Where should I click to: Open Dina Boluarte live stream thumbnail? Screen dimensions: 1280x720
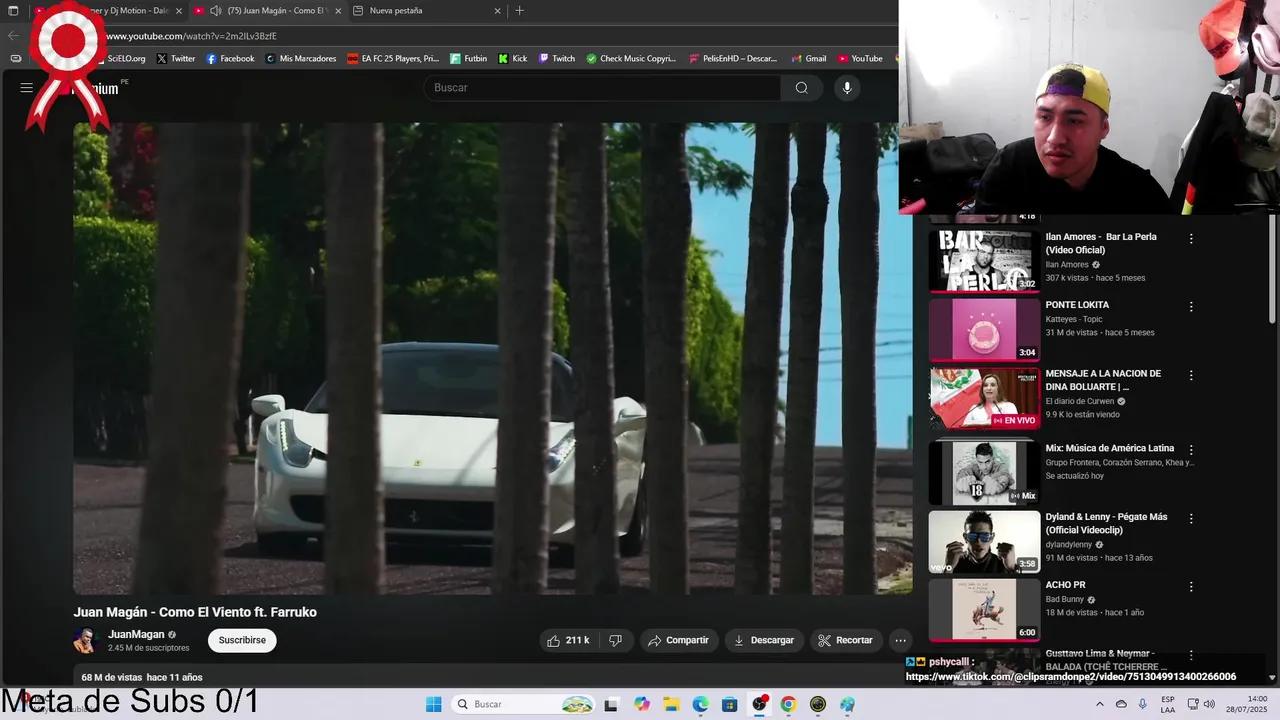click(x=984, y=398)
